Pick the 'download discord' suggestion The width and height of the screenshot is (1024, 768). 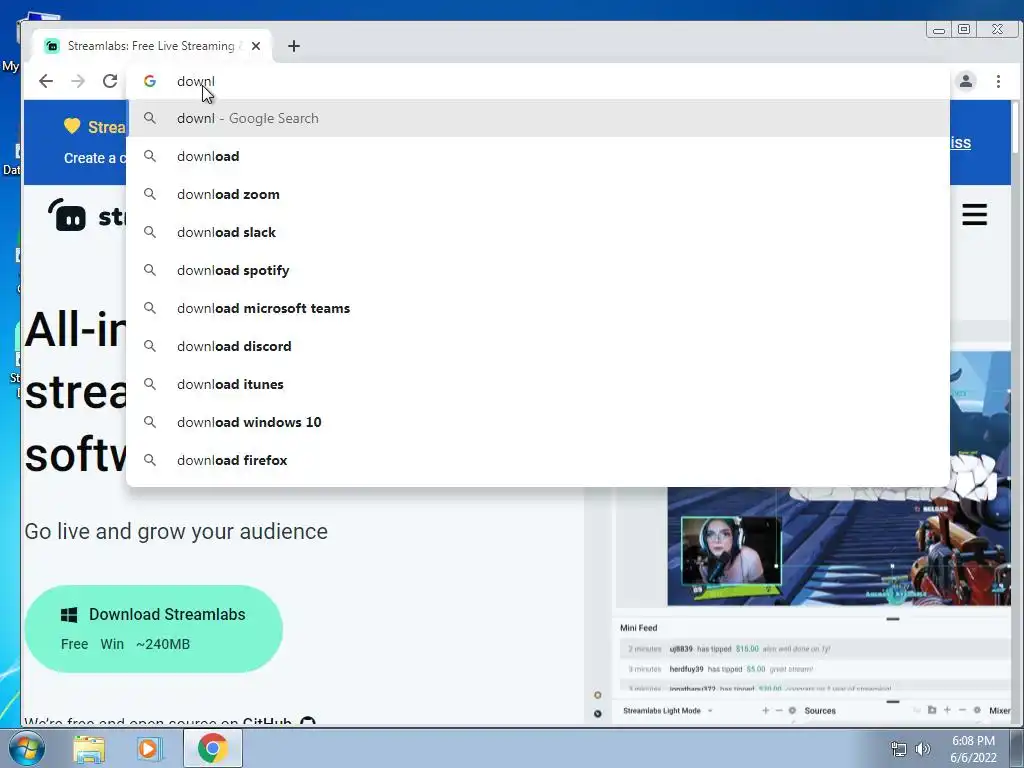click(538, 345)
